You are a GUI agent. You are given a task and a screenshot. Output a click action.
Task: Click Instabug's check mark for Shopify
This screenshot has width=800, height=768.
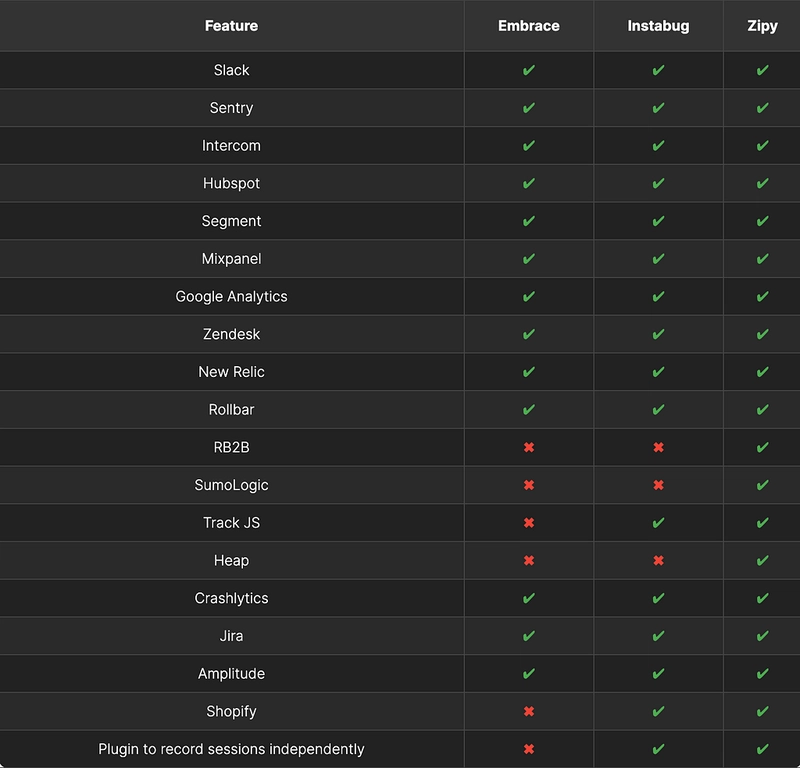coord(658,711)
